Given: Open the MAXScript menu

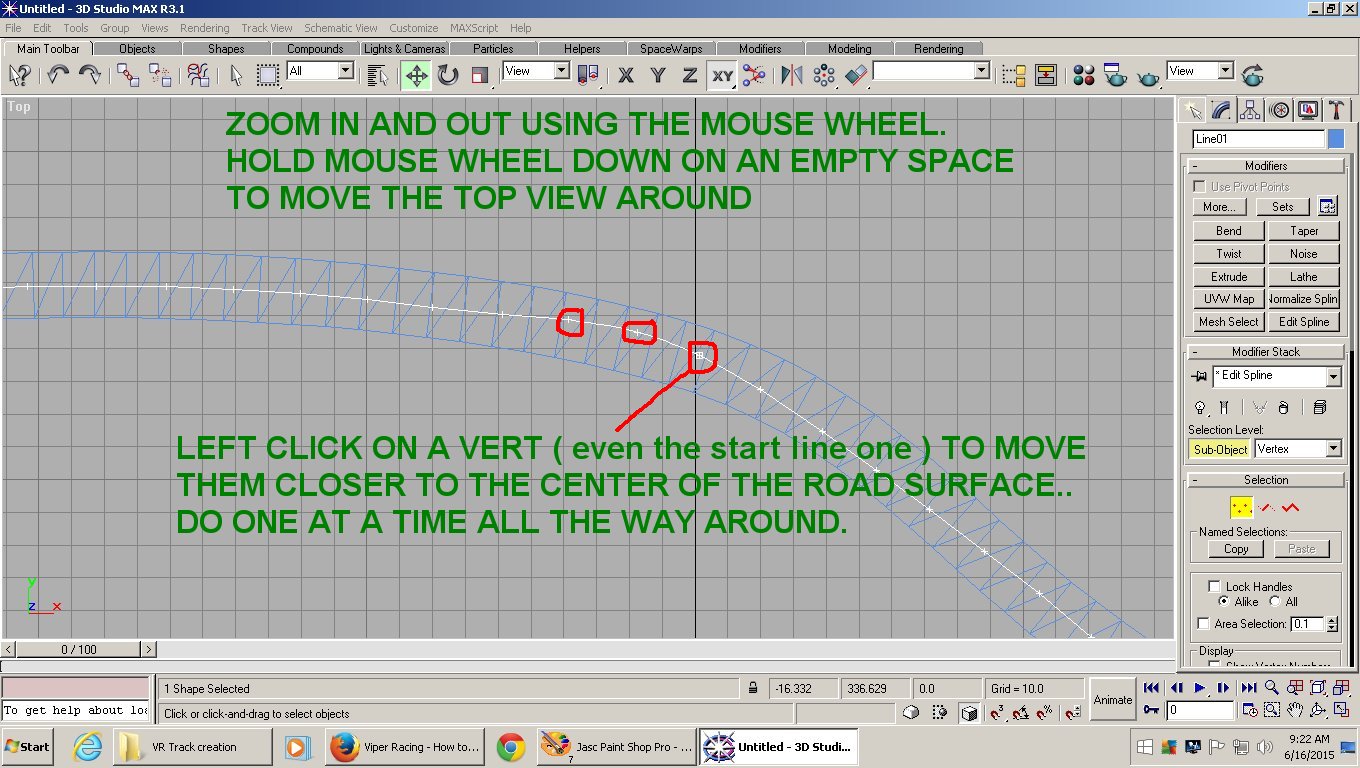Looking at the screenshot, I should (474, 28).
